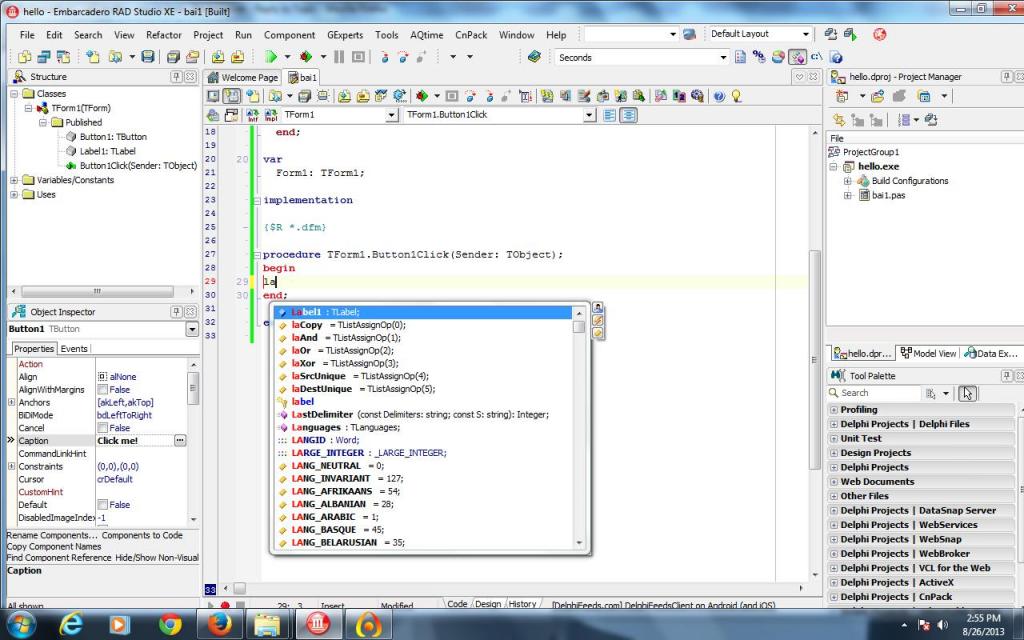Toggle the Cancel property checkbox

click(x=102, y=428)
